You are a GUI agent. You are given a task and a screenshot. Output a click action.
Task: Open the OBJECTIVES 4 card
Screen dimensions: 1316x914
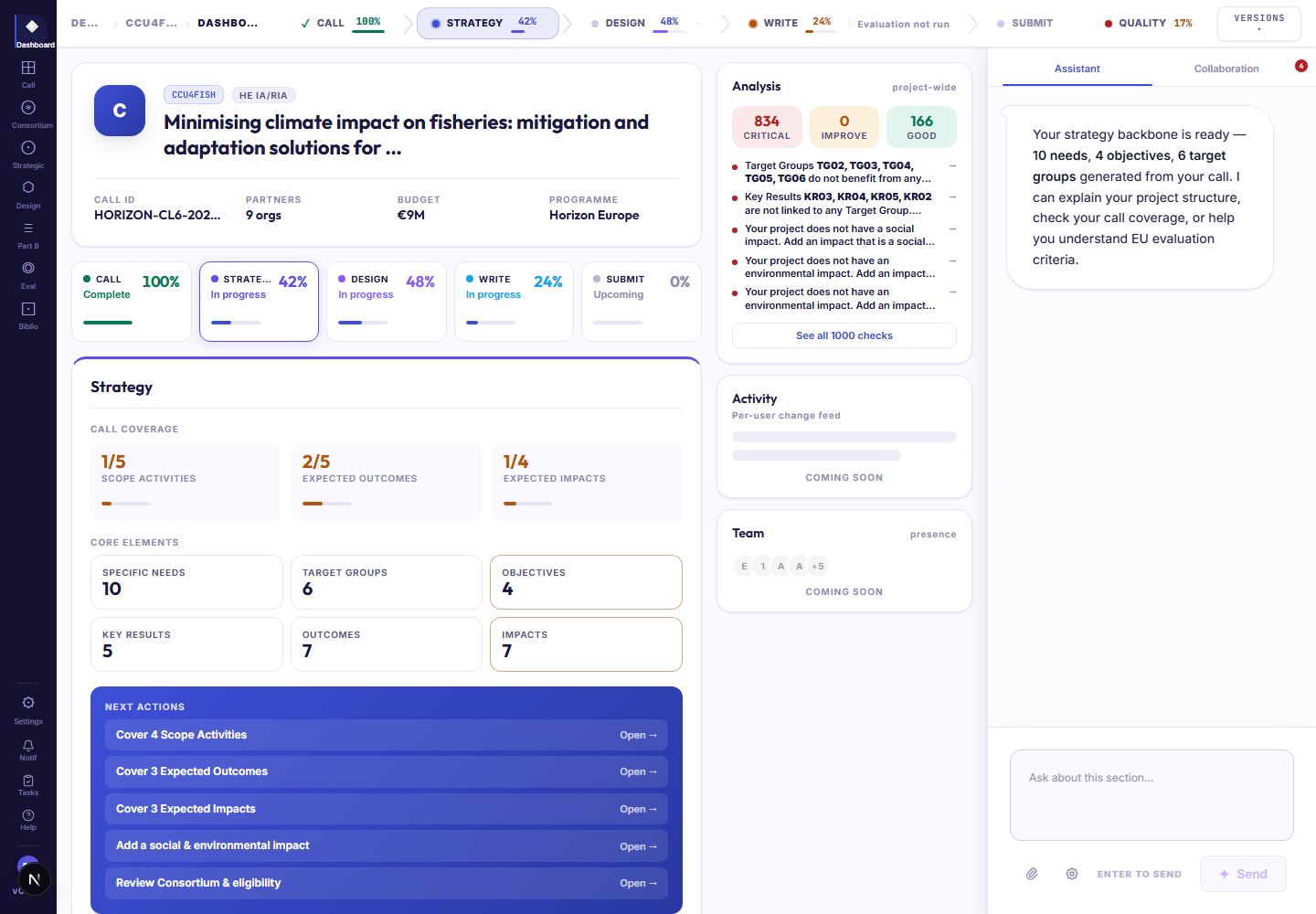(x=586, y=582)
